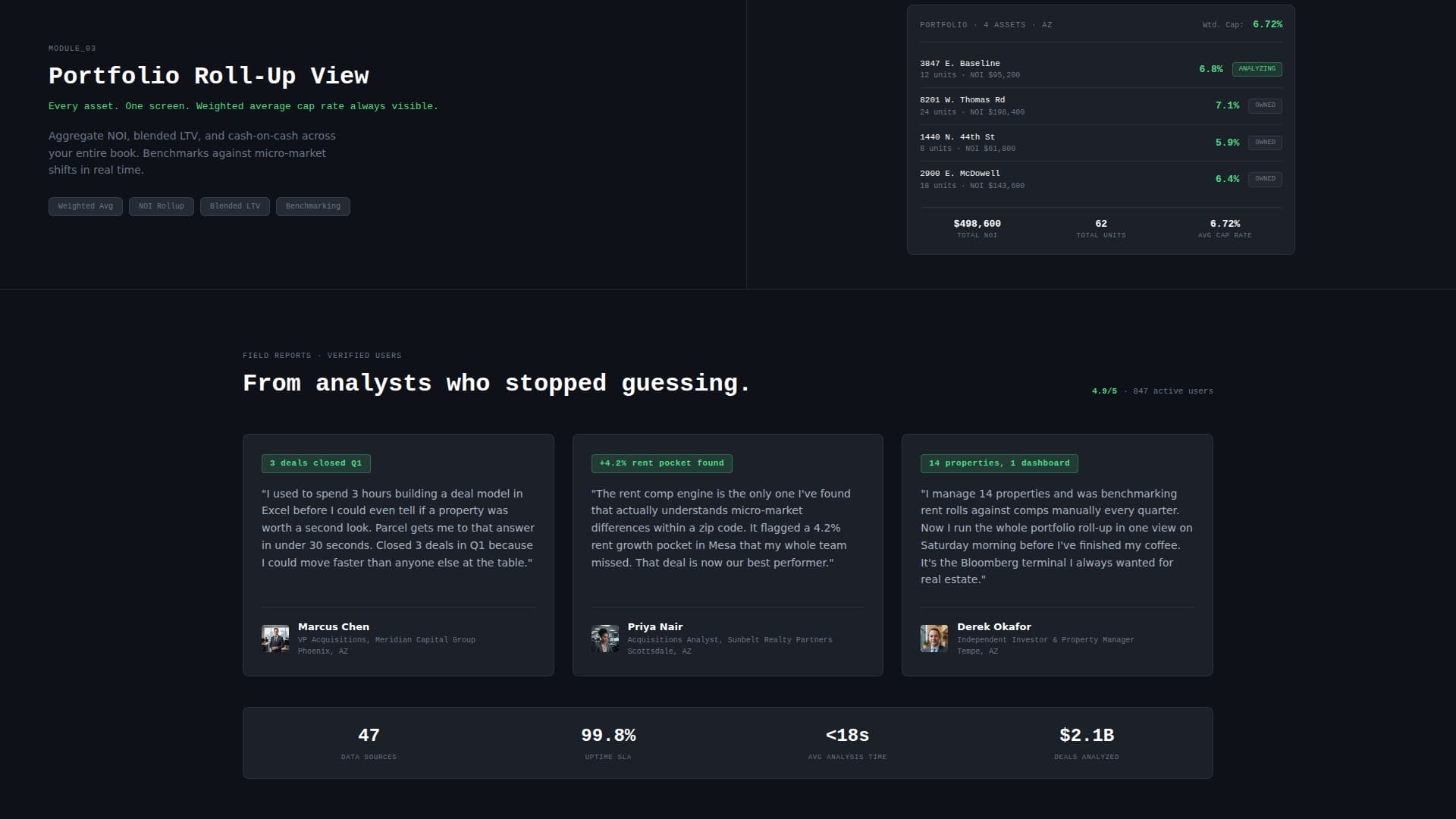Image resolution: width=1456 pixels, height=819 pixels.
Task: Click the '+4.2% rent pocket found' badge
Action: 661,463
